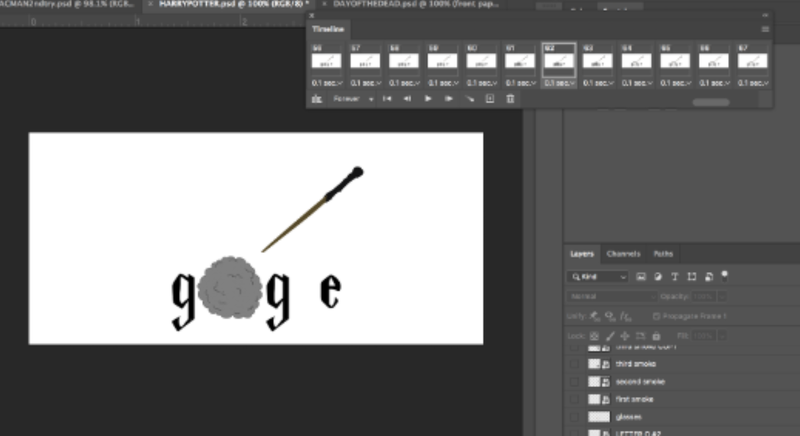Open Timeline panel menu icon
The height and width of the screenshot is (436, 800).
[765, 30]
